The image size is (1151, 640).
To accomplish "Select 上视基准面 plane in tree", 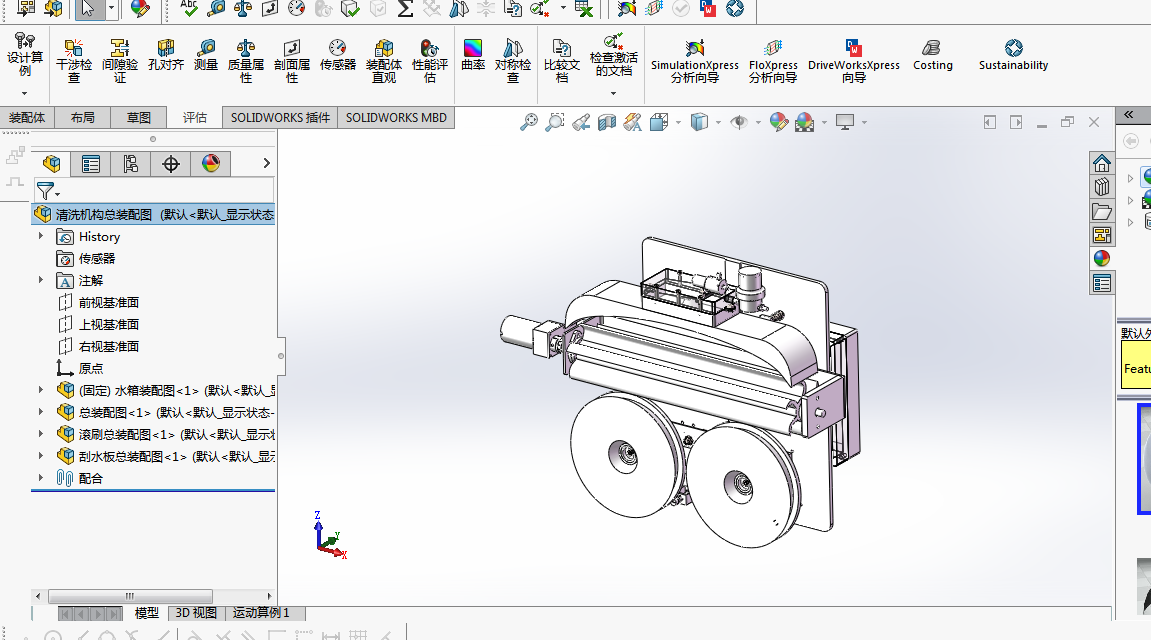I will [x=109, y=324].
